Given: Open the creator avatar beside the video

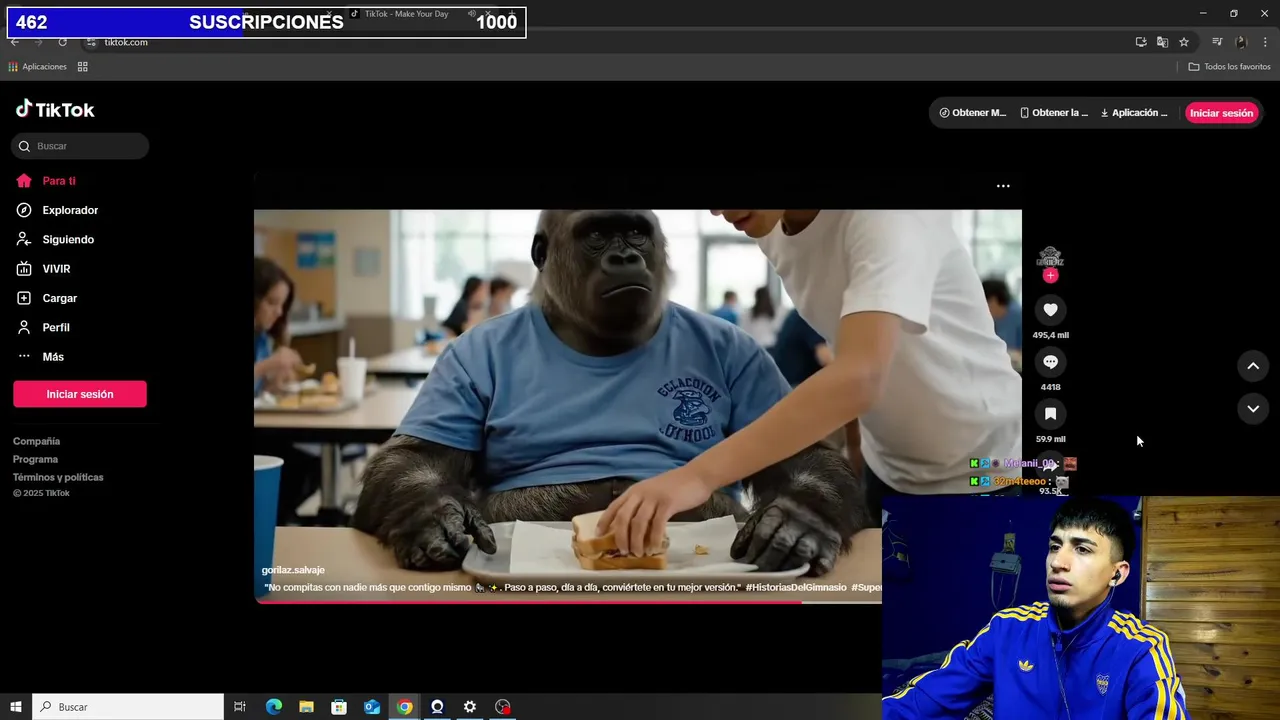Looking at the screenshot, I should 1050,257.
